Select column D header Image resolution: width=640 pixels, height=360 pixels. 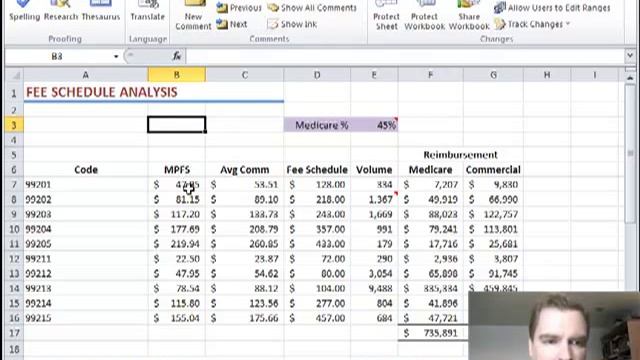coord(317,75)
